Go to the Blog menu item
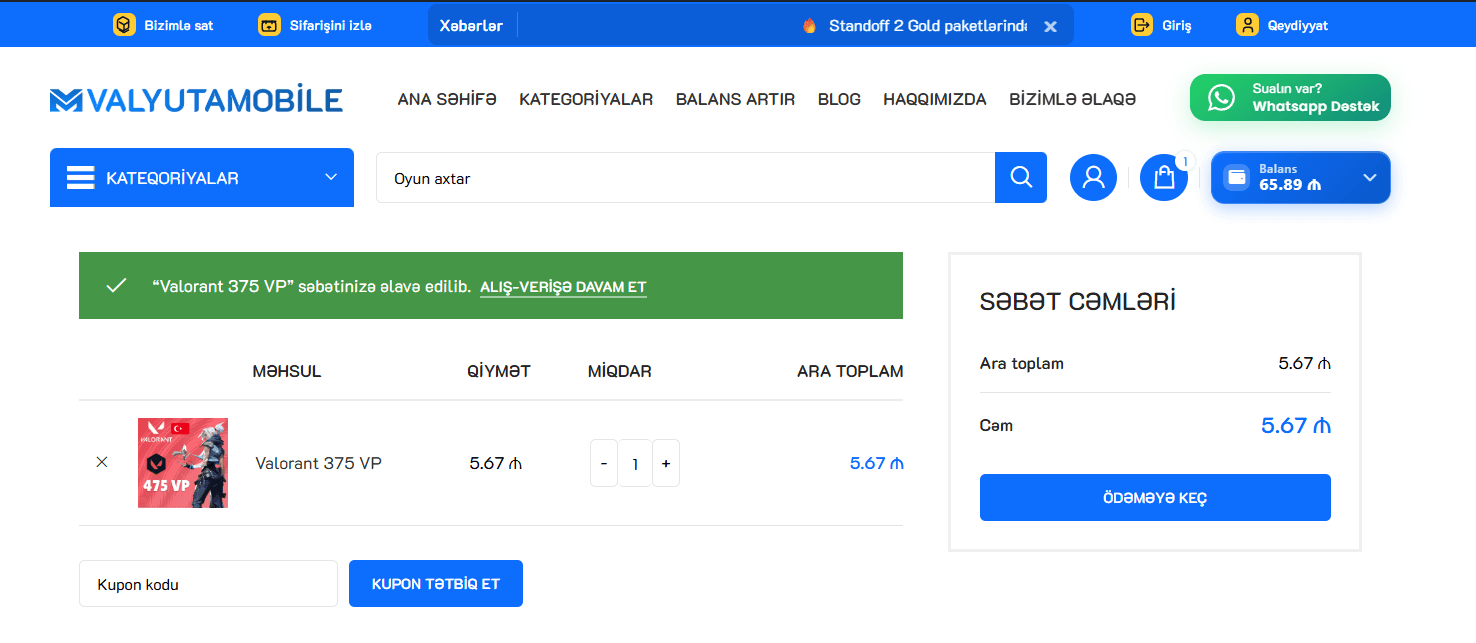1476x643 pixels. (839, 99)
